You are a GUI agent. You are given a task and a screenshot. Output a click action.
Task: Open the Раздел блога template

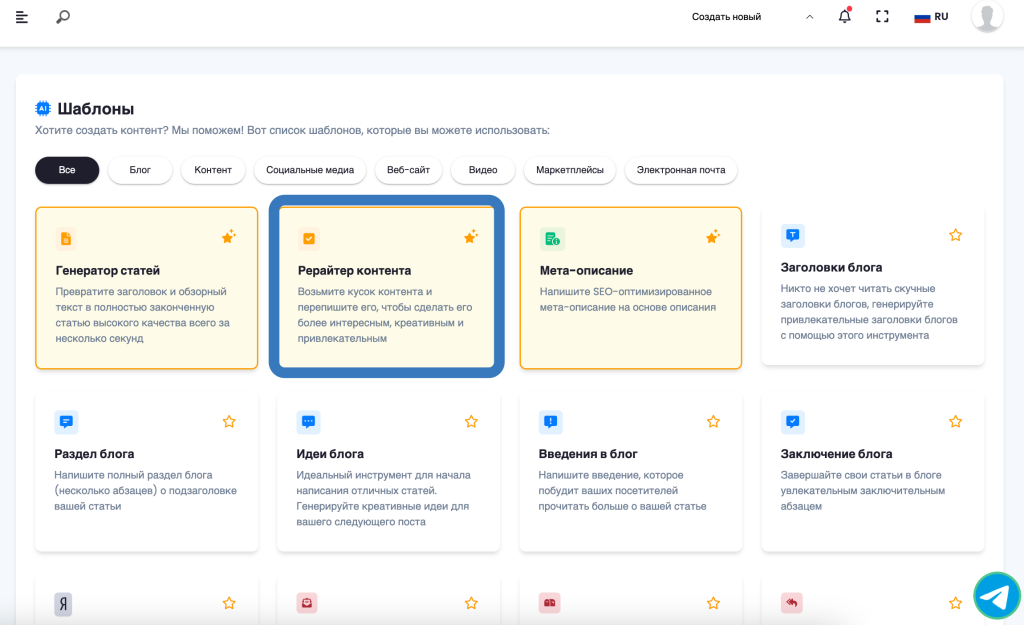tap(146, 472)
